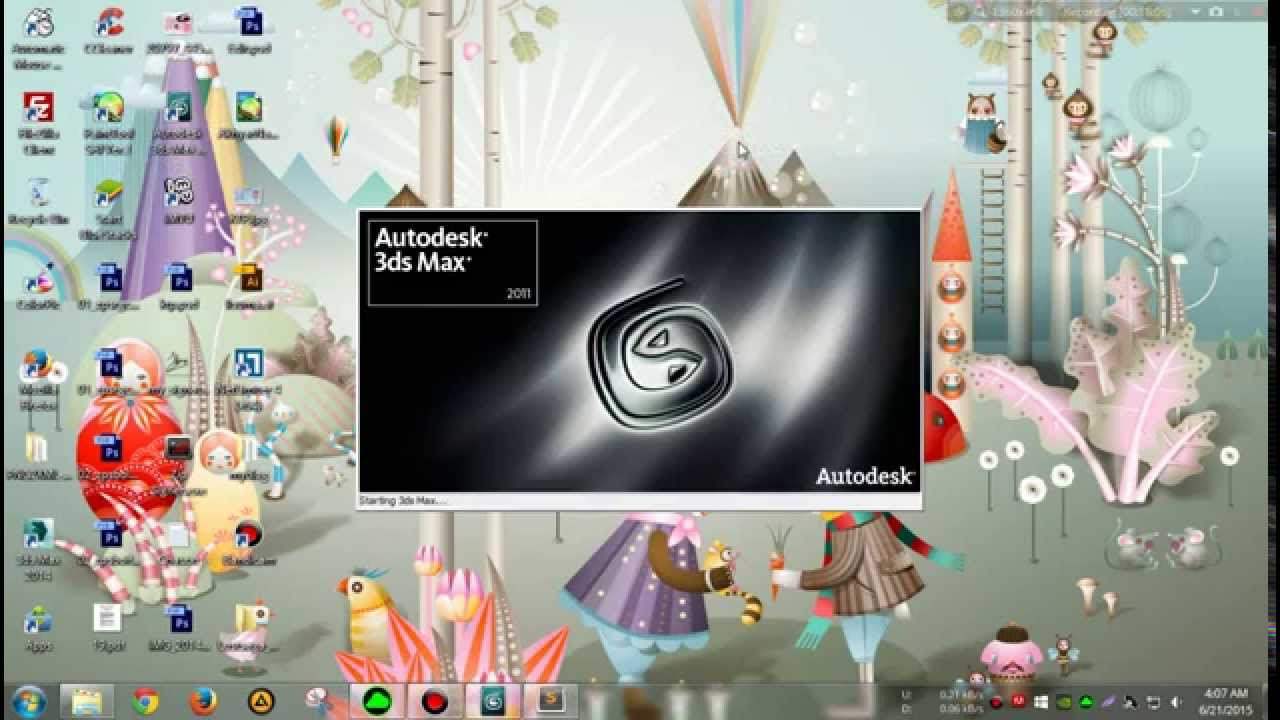Launch Firefox from the taskbar

click(x=203, y=700)
